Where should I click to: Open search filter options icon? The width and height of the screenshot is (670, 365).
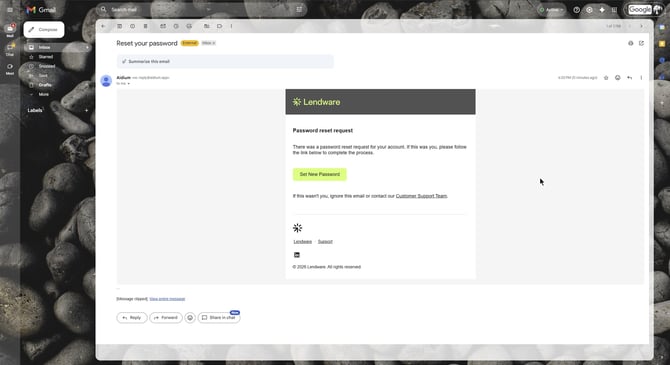[x=299, y=9]
